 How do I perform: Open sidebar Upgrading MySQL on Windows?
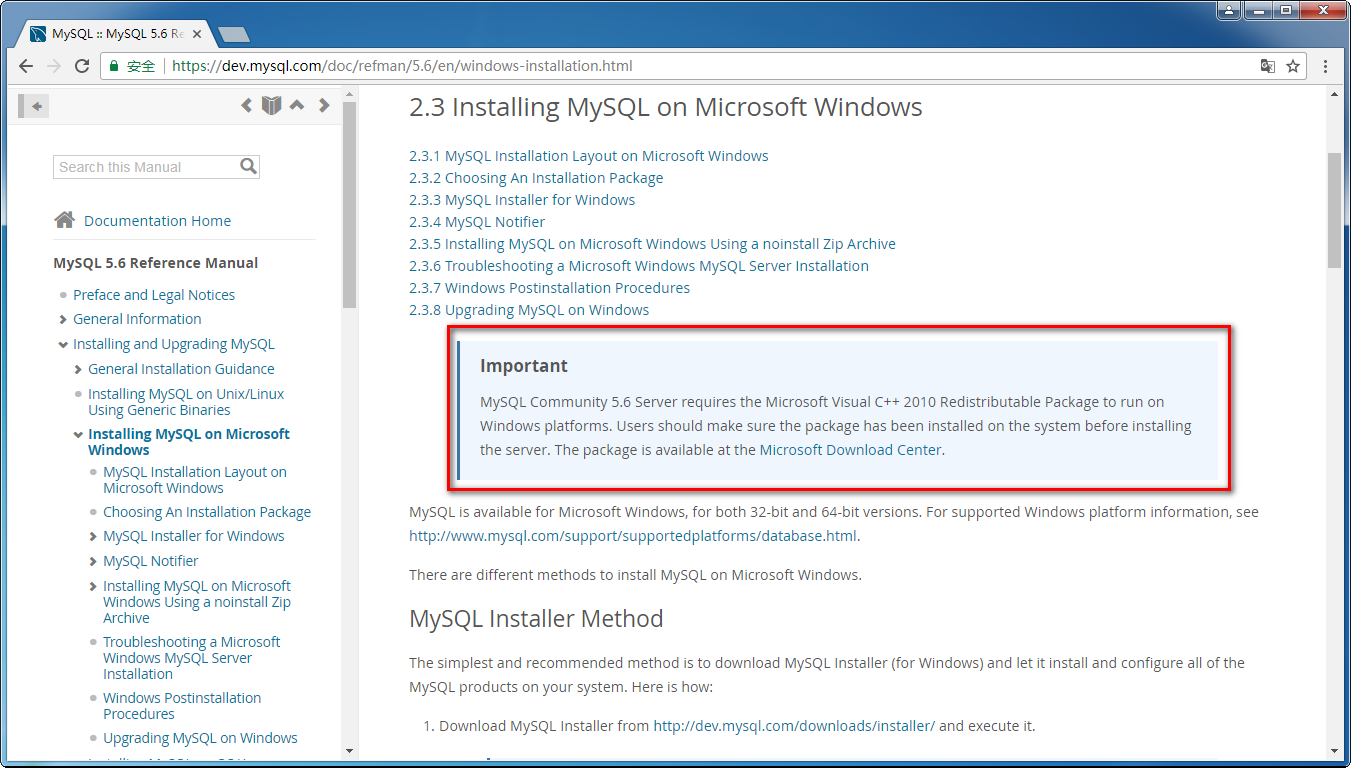(200, 738)
